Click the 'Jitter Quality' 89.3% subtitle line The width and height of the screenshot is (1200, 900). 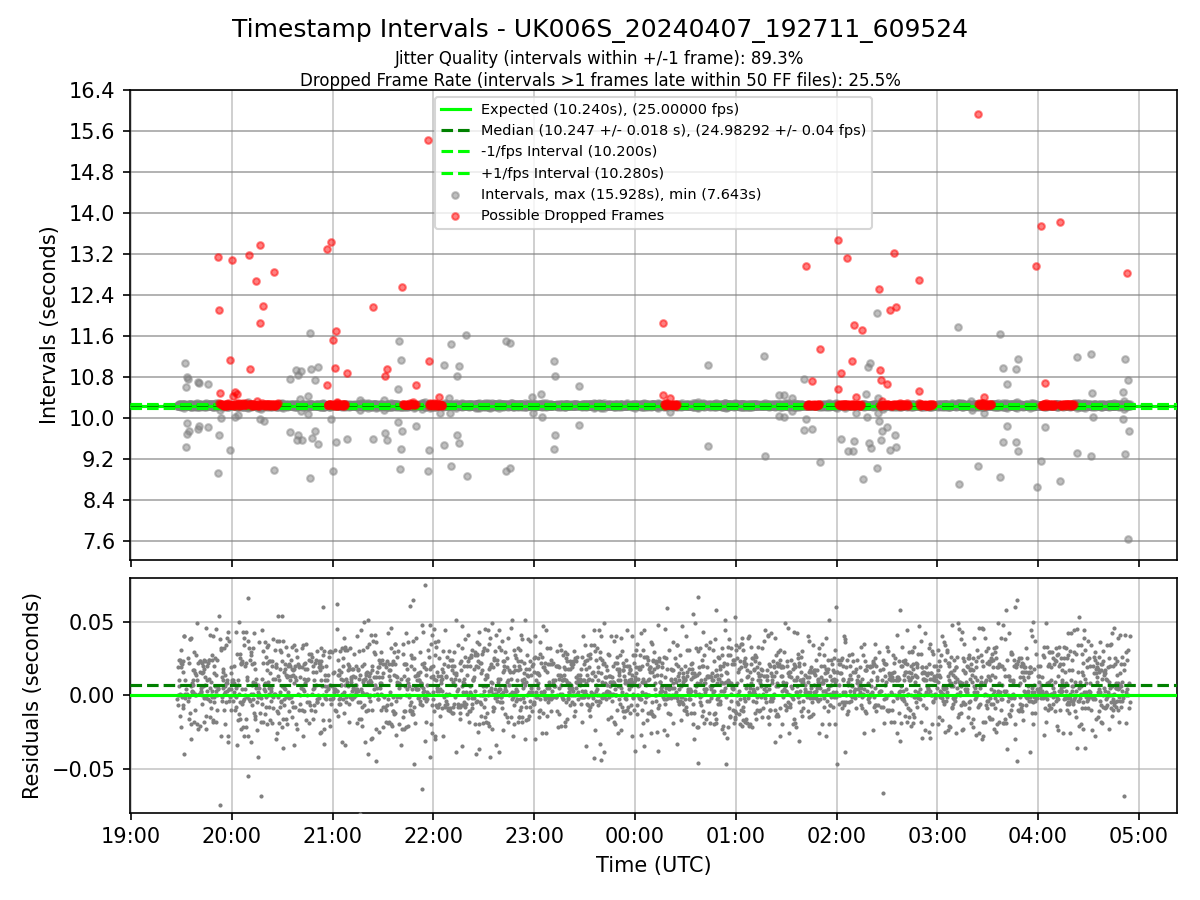click(599, 58)
